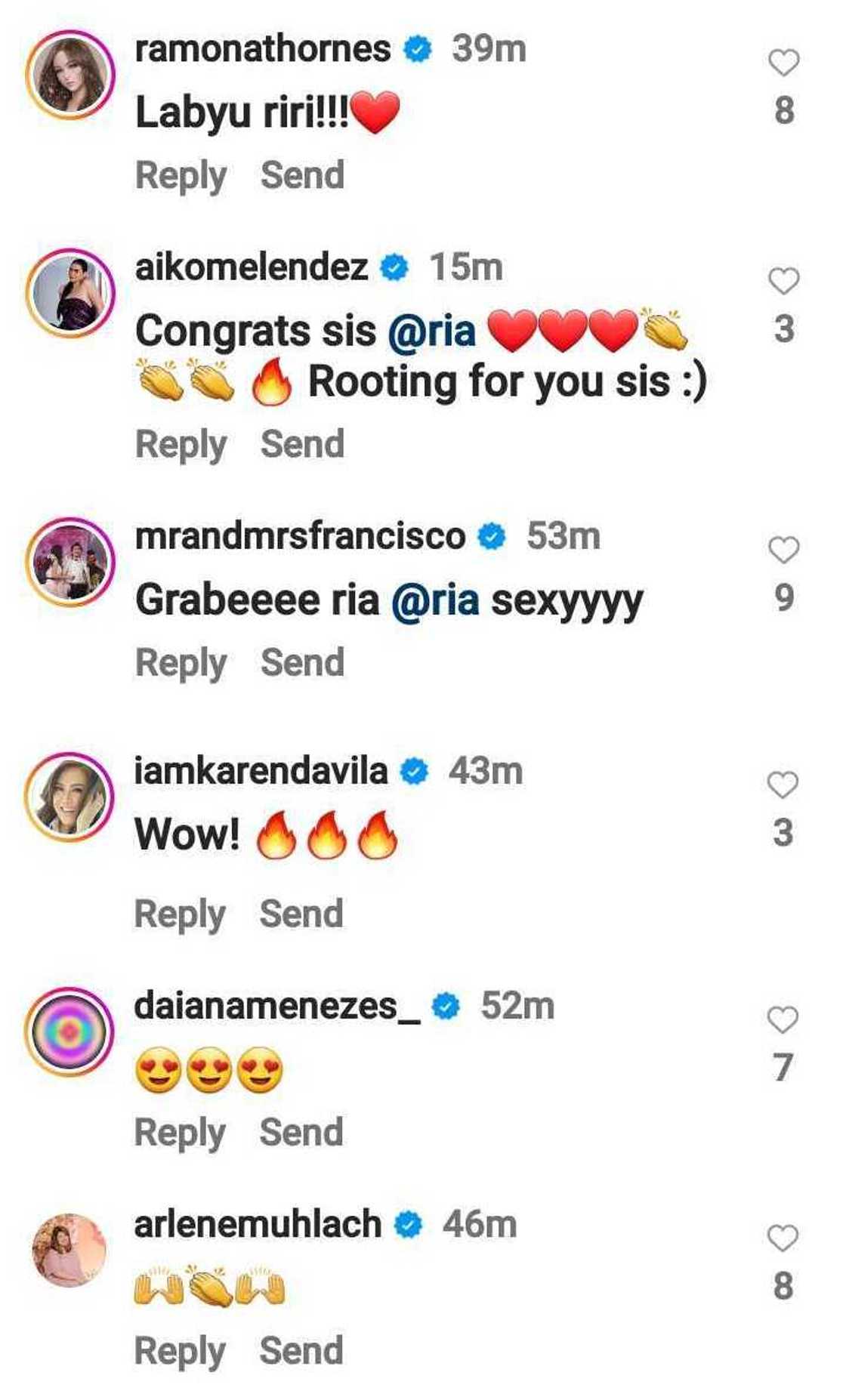Reply to arlenemuhlach's comment
This screenshot has width=846, height=1400.
pyautogui.click(x=180, y=1351)
